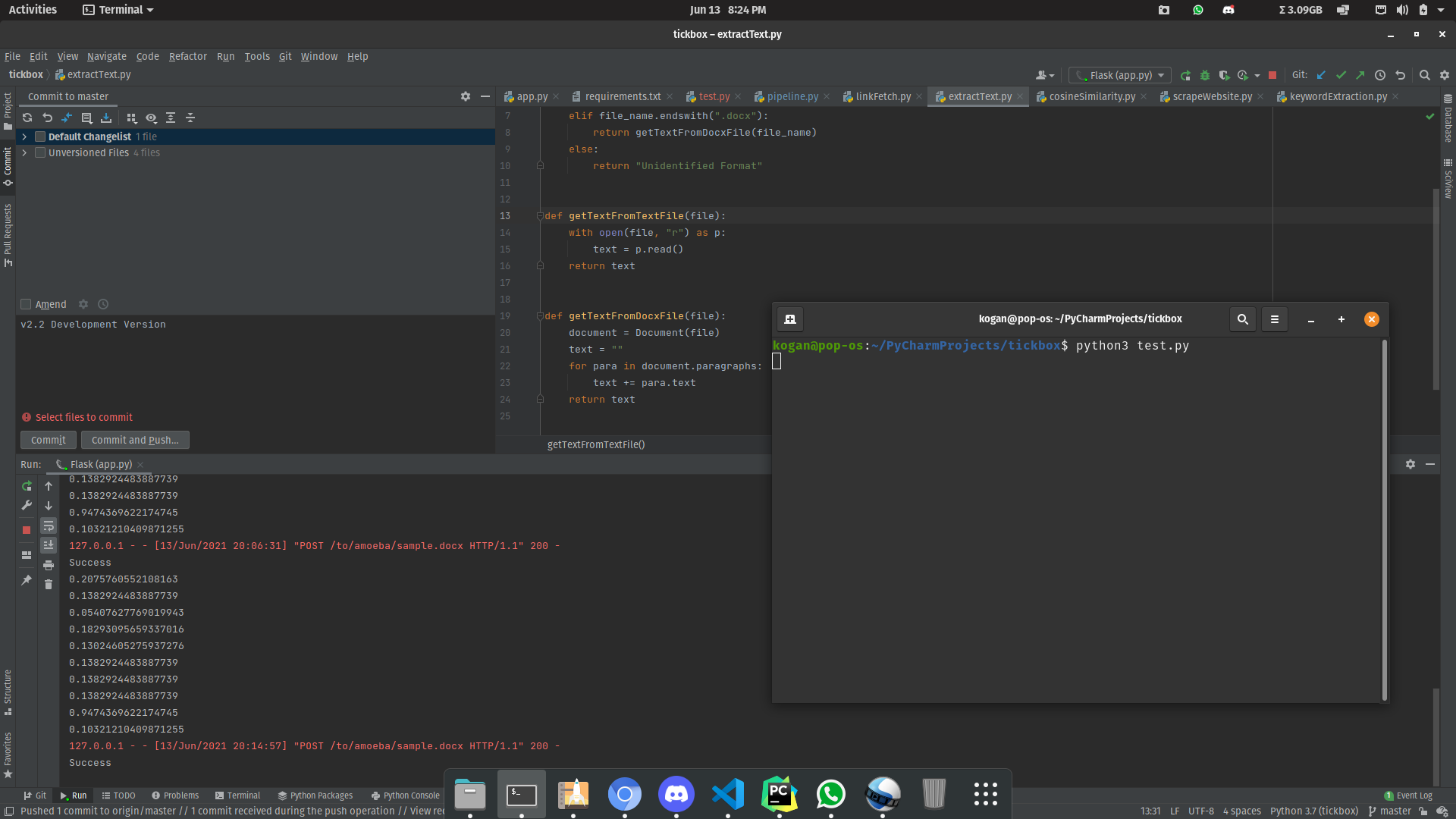Image resolution: width=1456 pixels, height=819 pixels.
Task: Expand the Unversioned Files tree node
Action: (x=24, y=152)
